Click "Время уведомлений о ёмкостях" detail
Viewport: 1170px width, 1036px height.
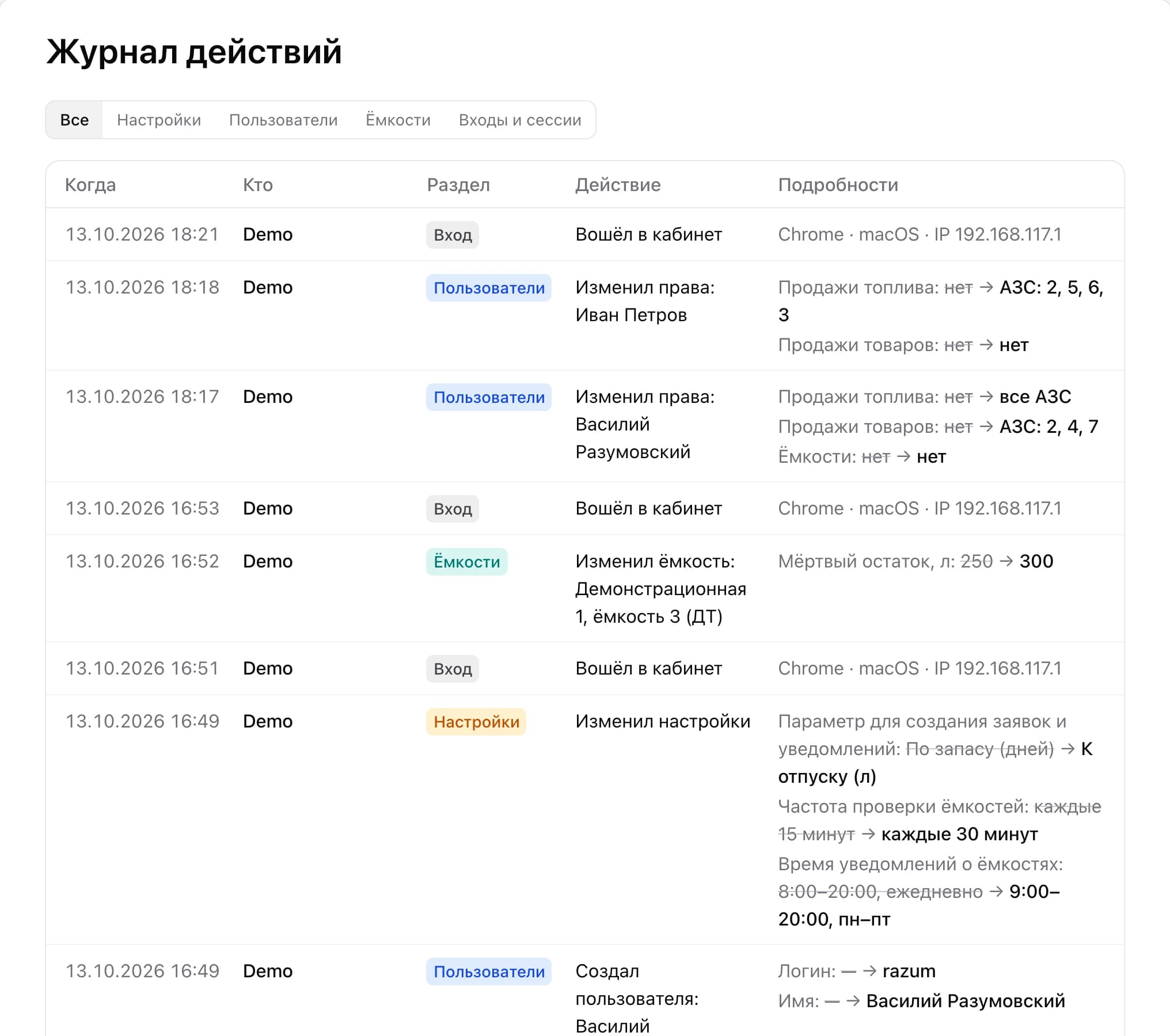pos(921,892)
